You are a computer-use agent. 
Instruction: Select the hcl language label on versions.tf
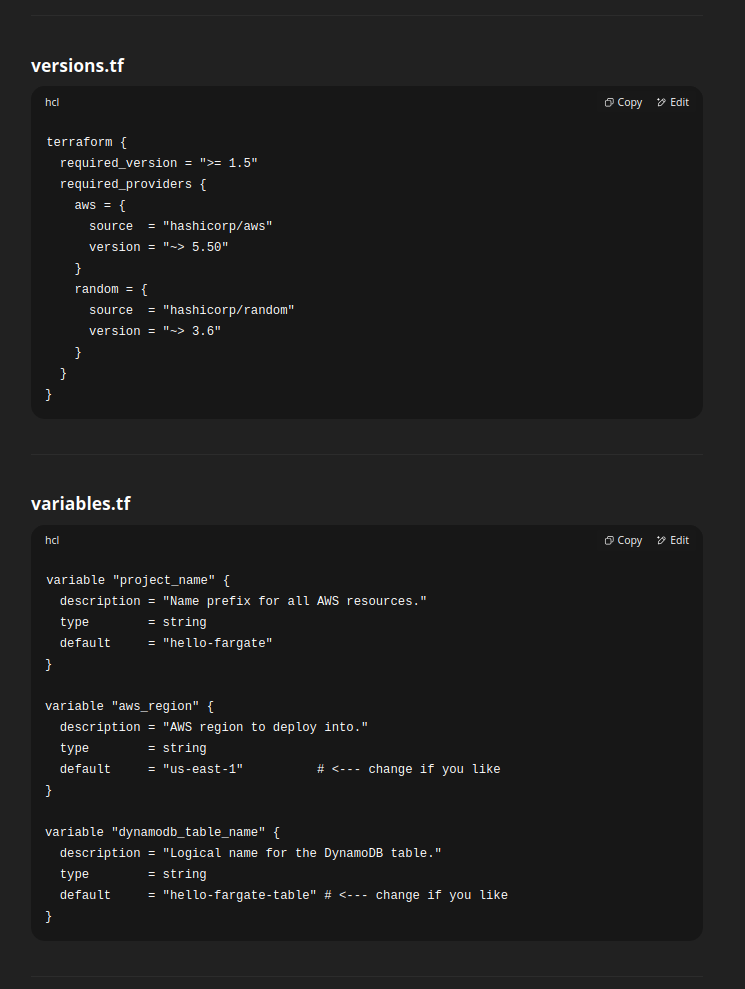[x=51, y=102]
